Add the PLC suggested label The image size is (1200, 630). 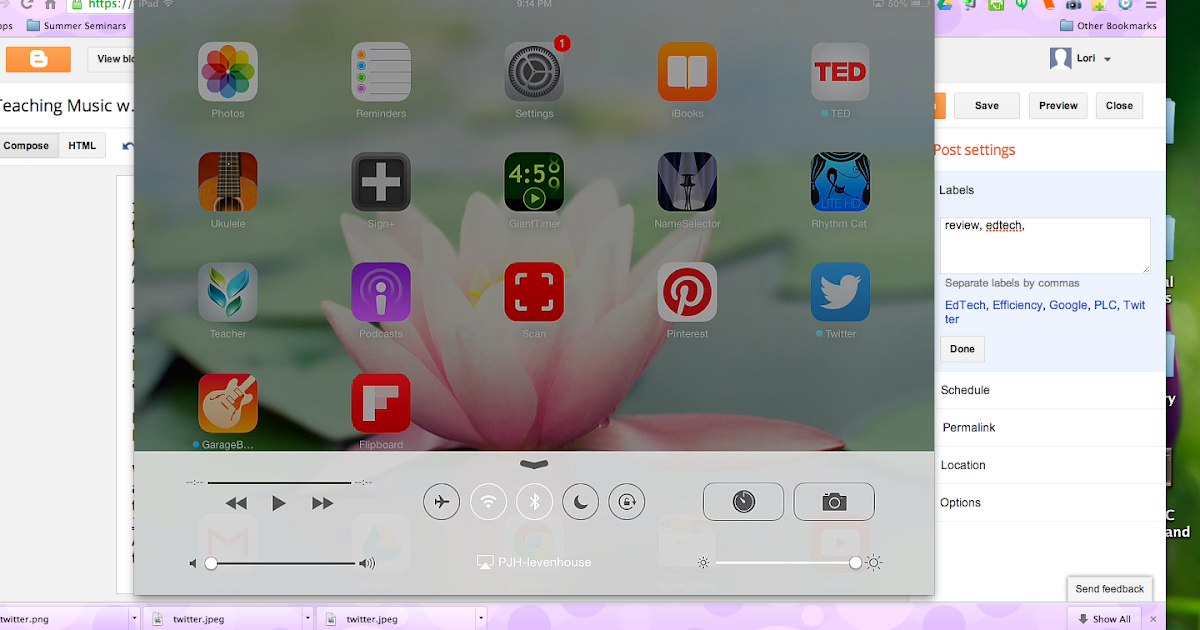[x=1105, y=305]
